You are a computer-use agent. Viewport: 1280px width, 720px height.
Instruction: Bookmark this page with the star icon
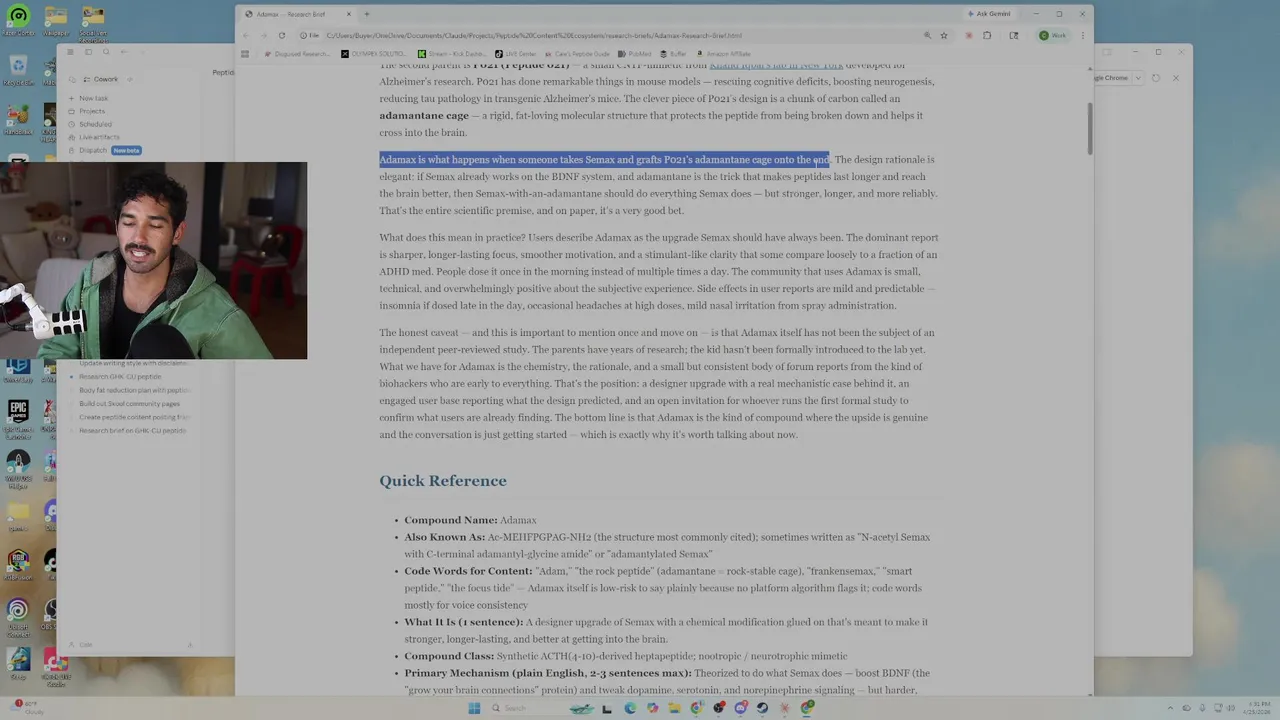pyautogui.click(x=943, y=36)
